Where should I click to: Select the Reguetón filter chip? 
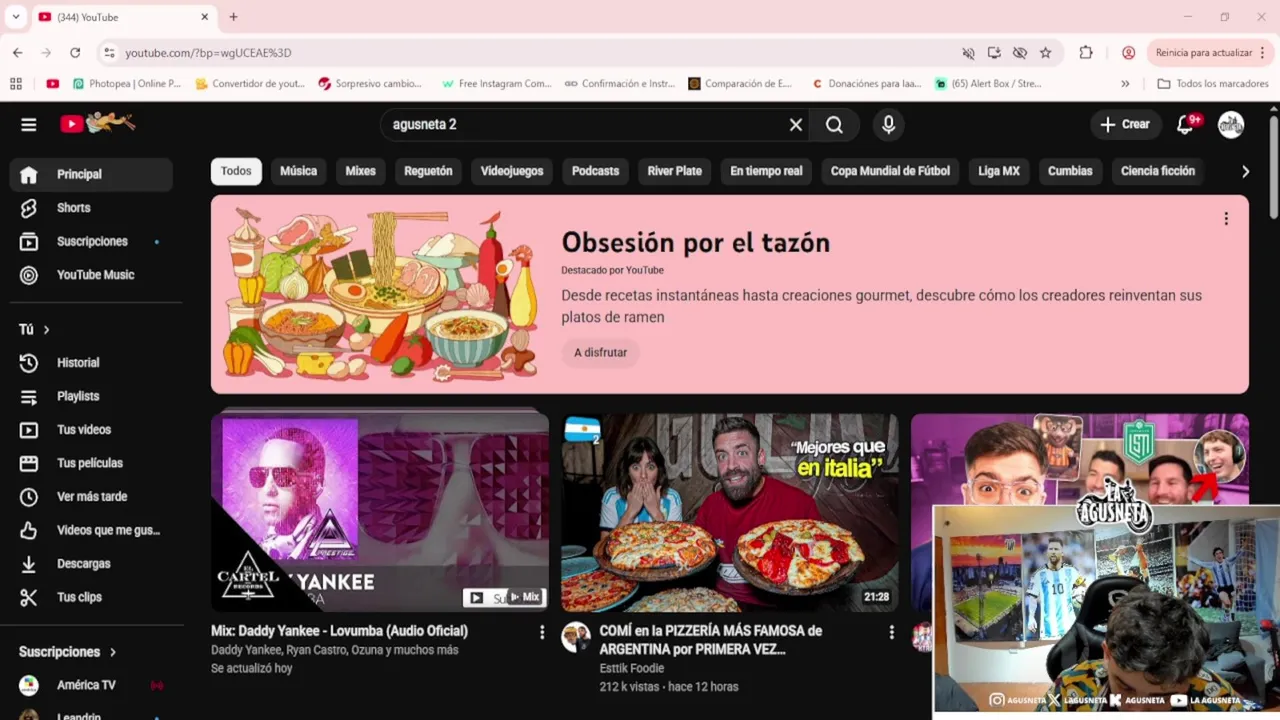(x=428, y=172)
